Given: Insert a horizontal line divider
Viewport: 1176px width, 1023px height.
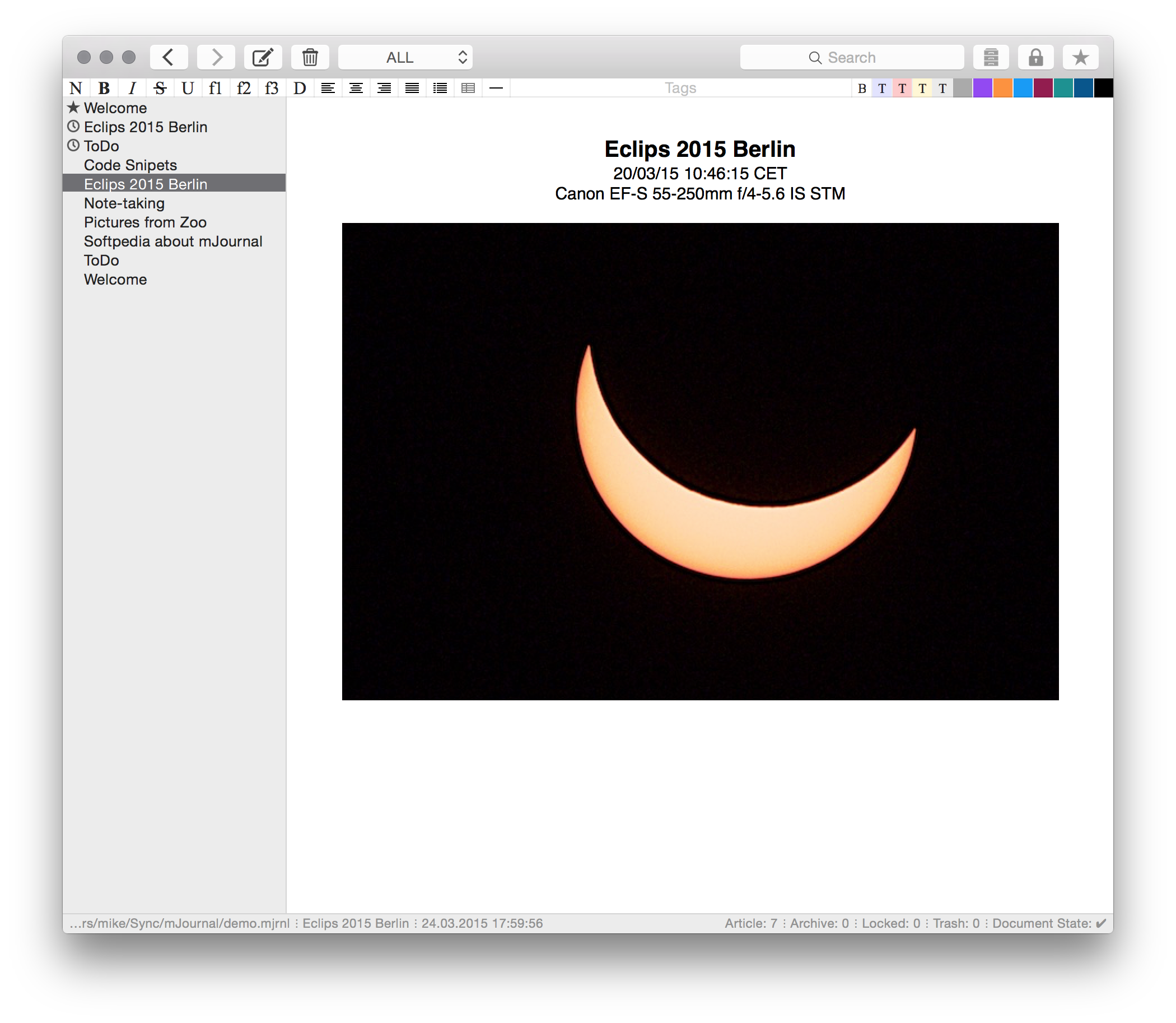Looking at the screenshot, I should (x=496, y=88).
